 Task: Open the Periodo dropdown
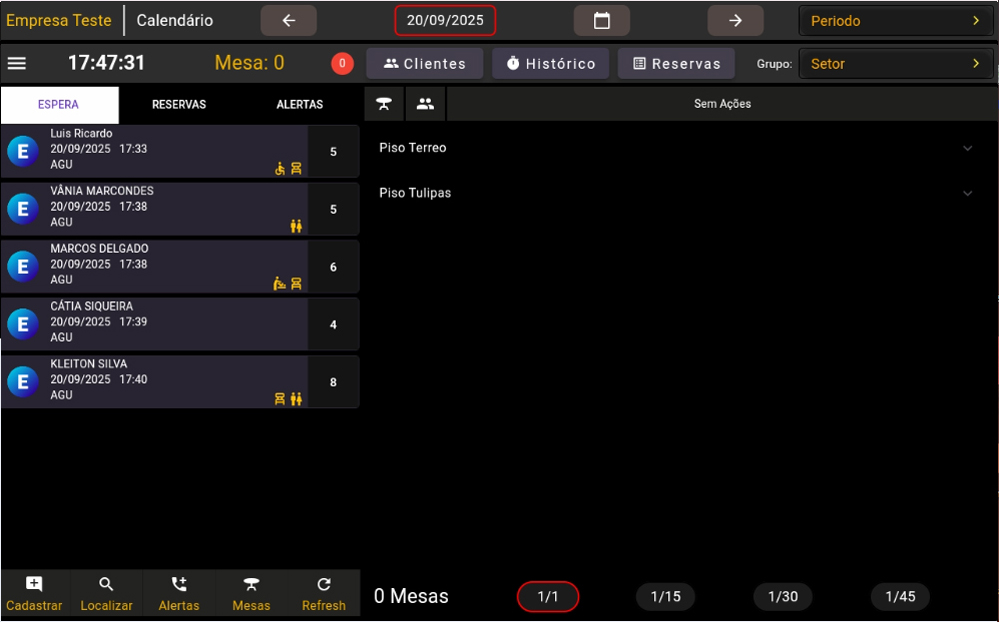click(x=895, y=21)
